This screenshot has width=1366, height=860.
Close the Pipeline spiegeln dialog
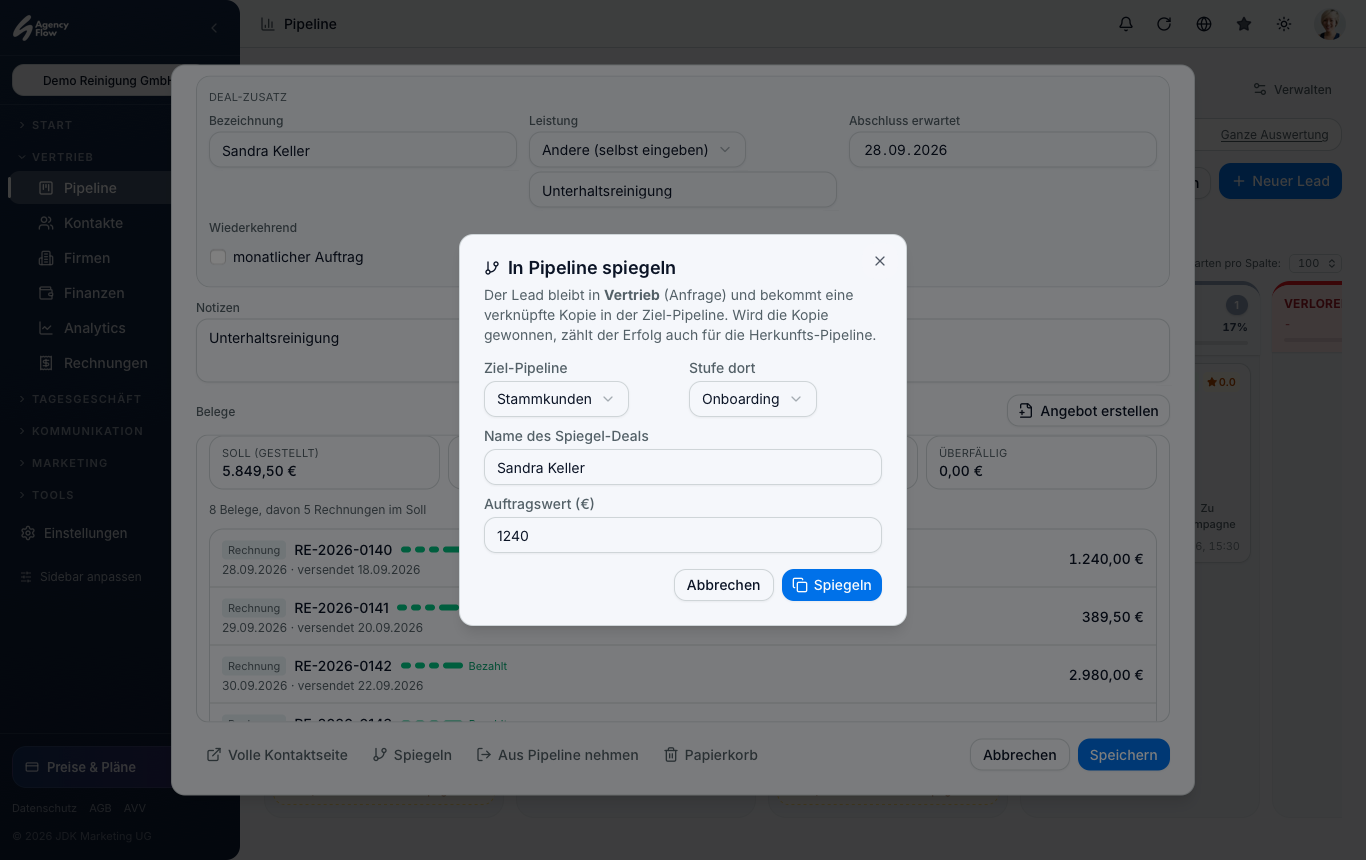pos(880,261)
